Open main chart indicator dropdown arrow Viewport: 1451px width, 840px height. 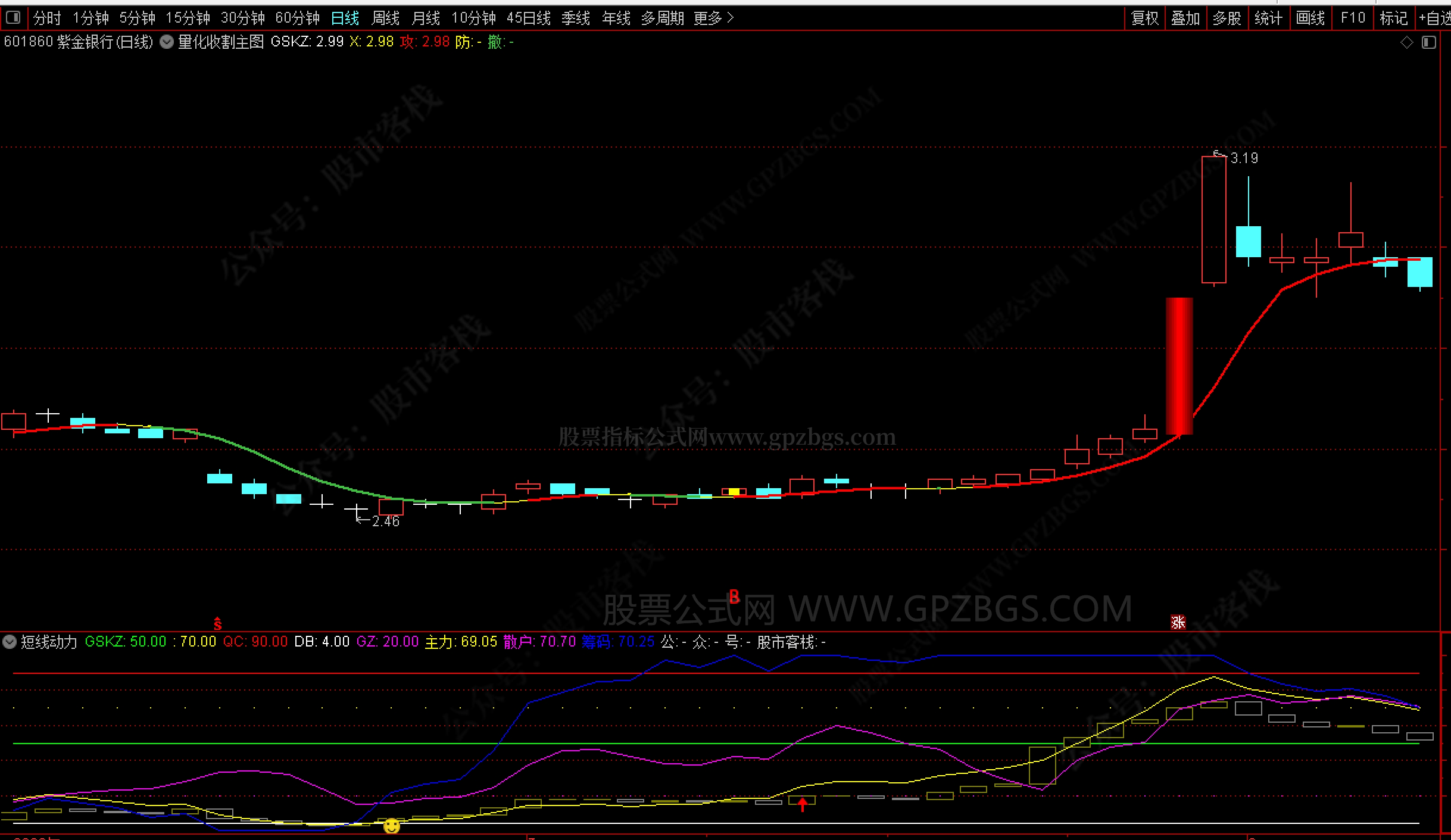click(167, 42)
